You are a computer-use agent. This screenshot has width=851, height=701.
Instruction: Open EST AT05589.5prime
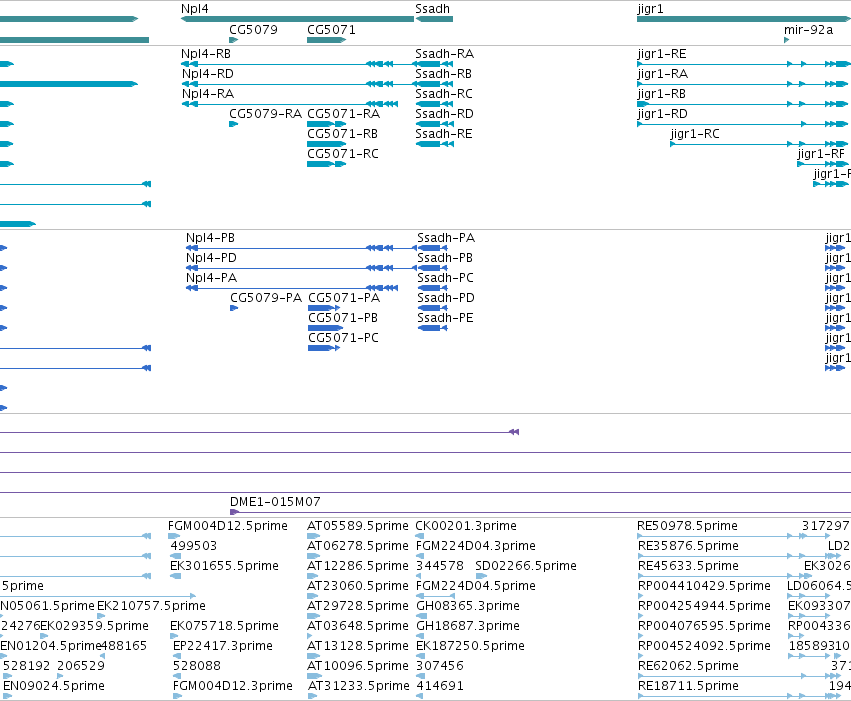pyautogui.click(x=358, y=526)
